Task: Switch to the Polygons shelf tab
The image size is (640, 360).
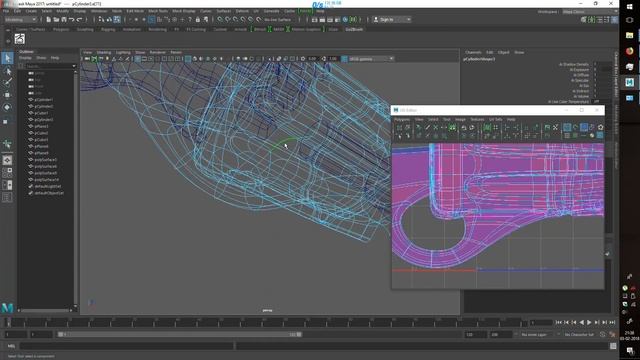Action: click(x=61, y=29)
